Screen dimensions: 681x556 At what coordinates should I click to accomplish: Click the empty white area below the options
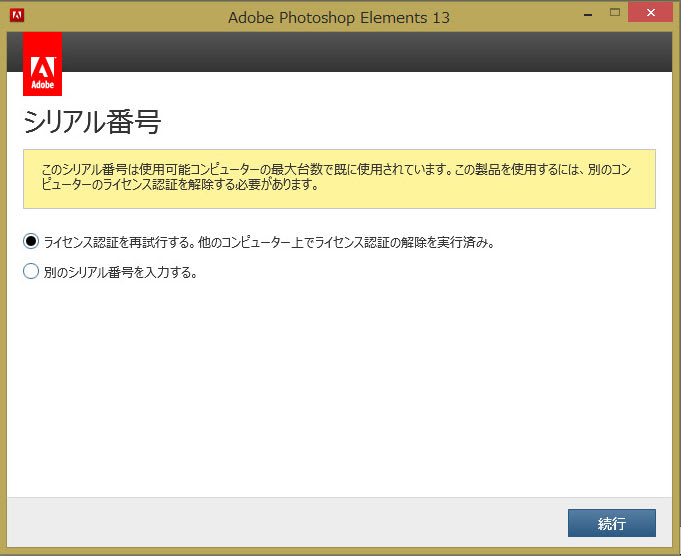tap(339, 387)
